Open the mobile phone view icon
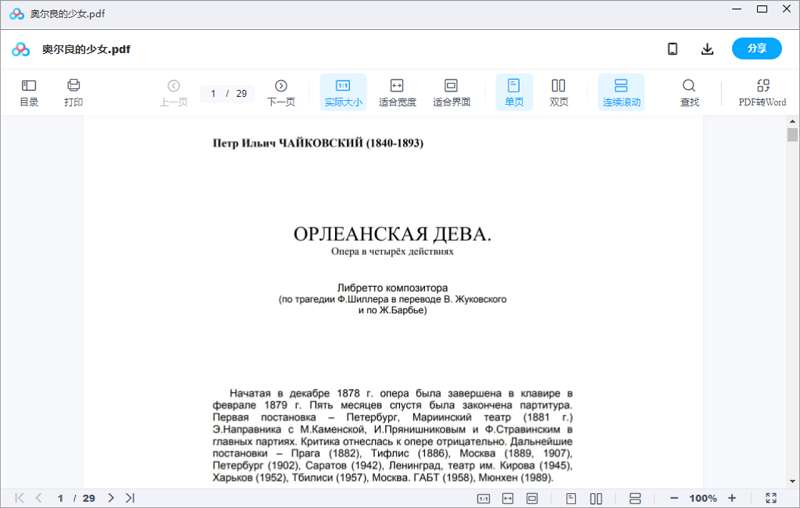The width and height of the screenshot is (800, 508). click(x=673, y=49)
